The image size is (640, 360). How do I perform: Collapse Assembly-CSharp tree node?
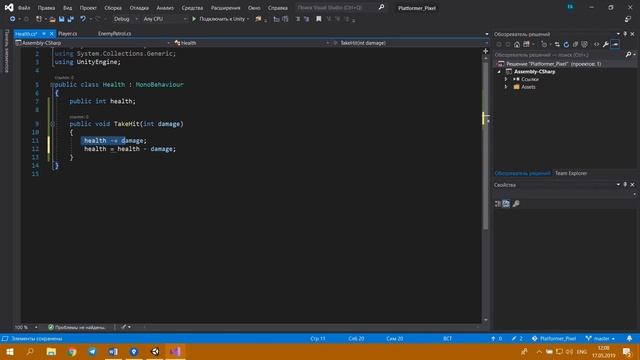[x=499, y=72]
